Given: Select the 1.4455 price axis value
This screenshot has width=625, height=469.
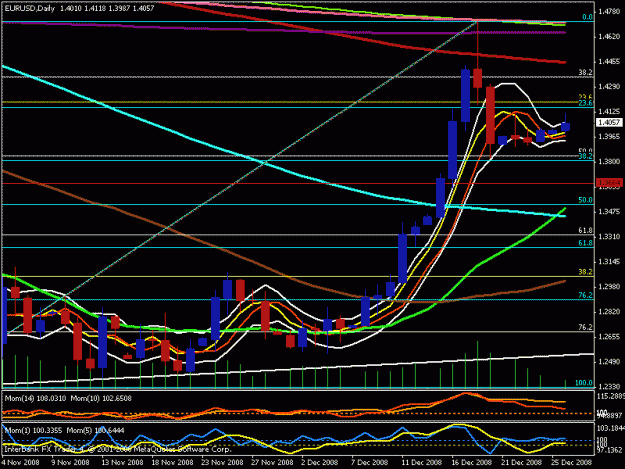Looking at the screenshot, I should 609,61.
